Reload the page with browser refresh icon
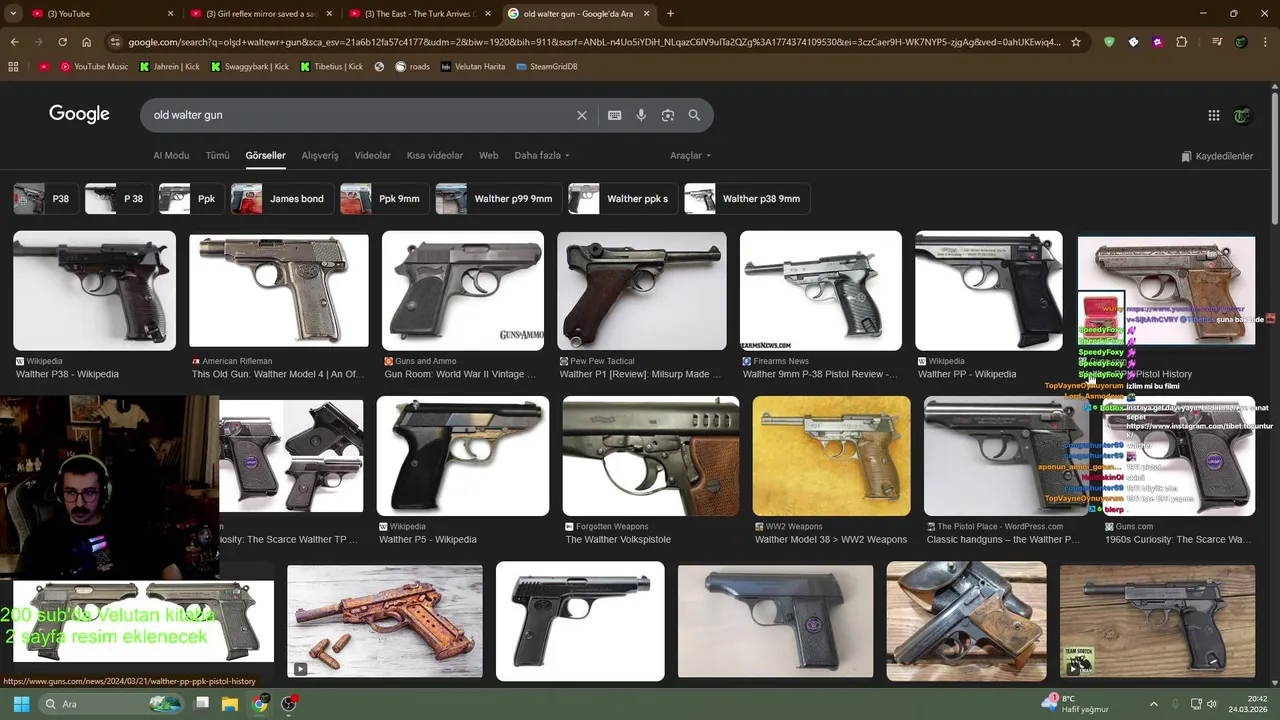1280x720 pixels. [x=62, y=42]
